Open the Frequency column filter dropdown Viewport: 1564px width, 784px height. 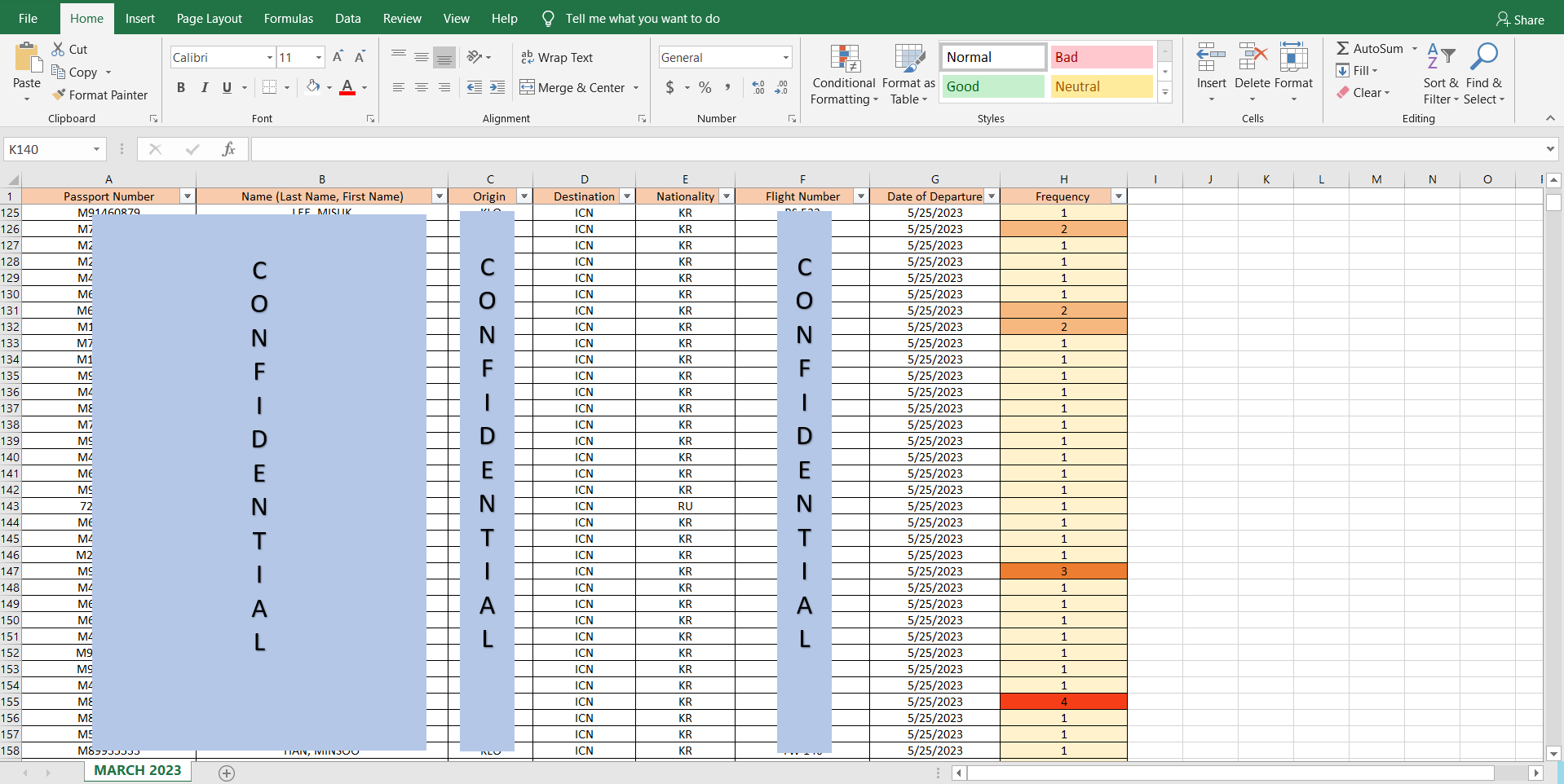click(x=1119, y=196)
